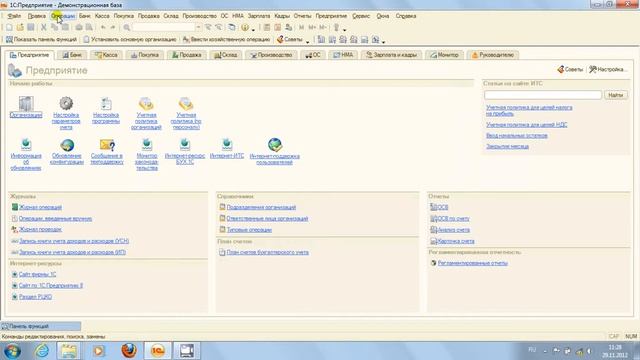Viewport: 640px width, 360px height.
Task: Click the yellow Help icon in toolbar
Action: click(x=244, y=27)
